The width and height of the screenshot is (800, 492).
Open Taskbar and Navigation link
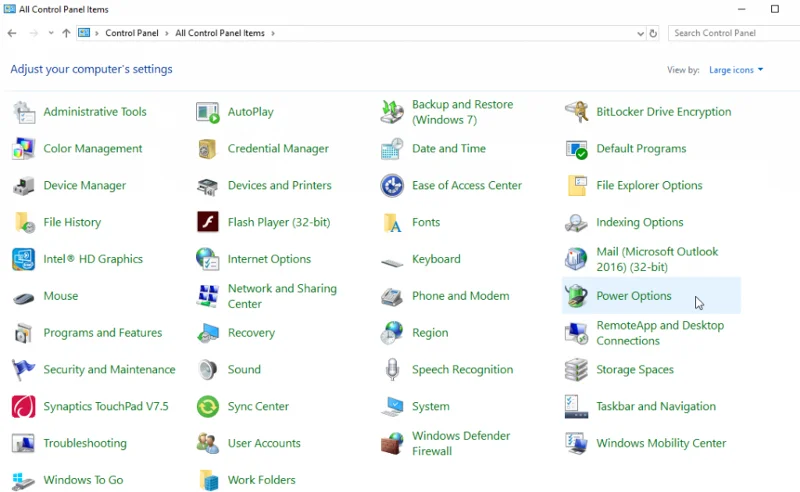656,407
